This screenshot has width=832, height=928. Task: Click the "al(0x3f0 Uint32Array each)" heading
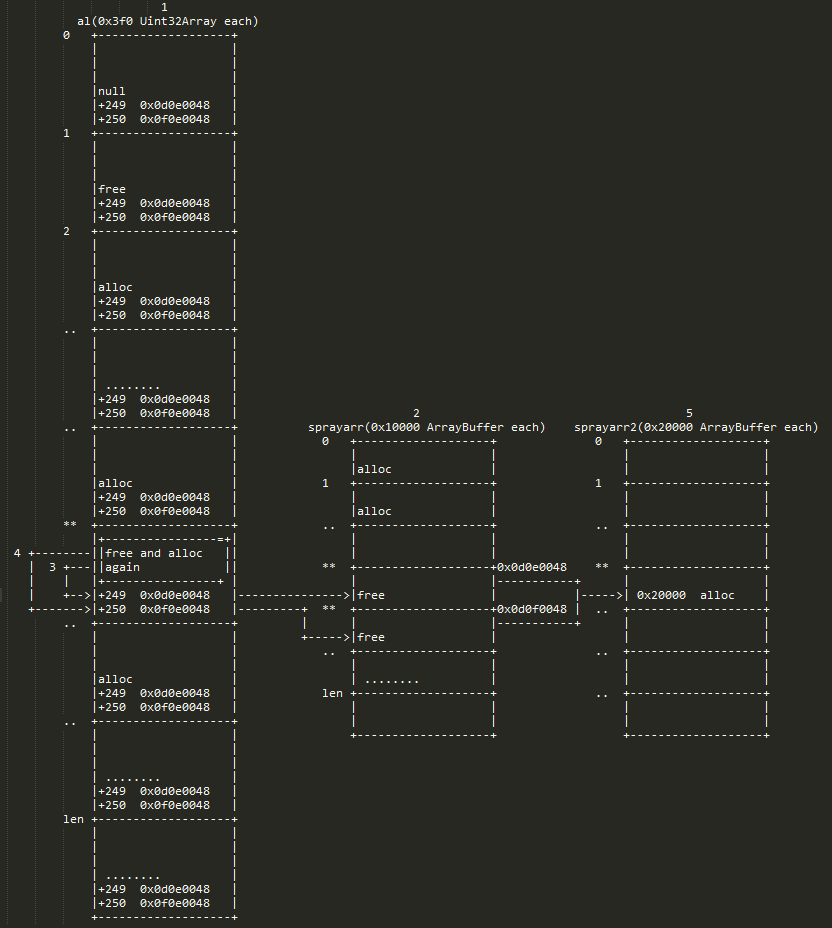coord(167,21)
